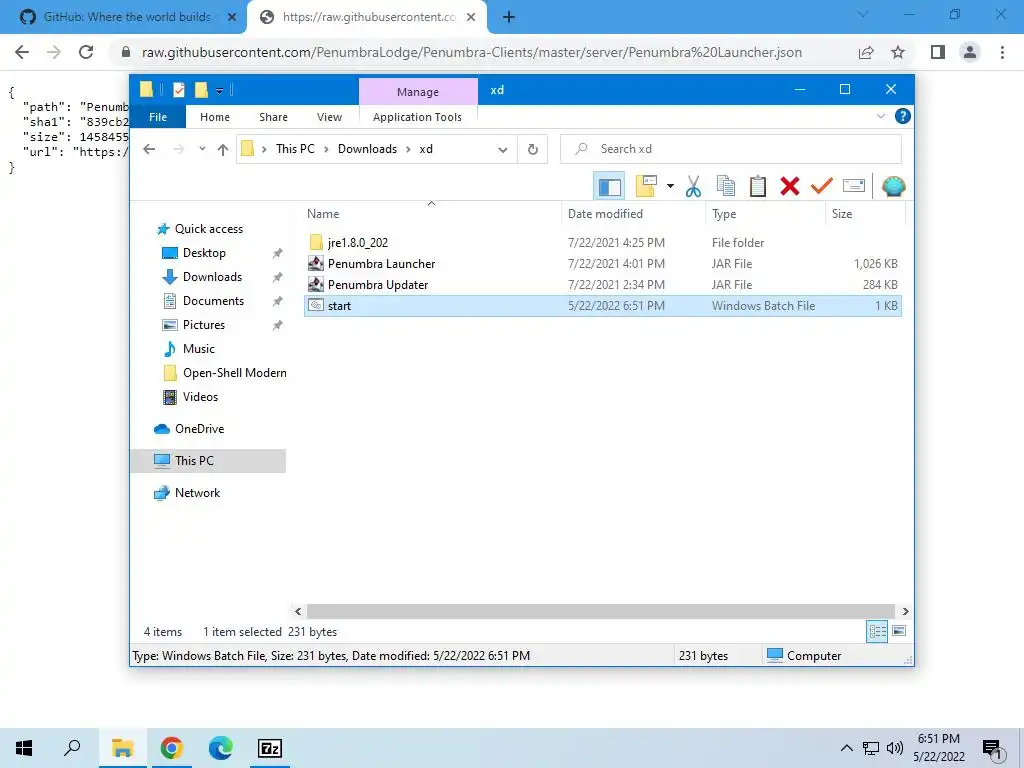
Task: Open address bar history dropdown
Action: coord(503,150)
